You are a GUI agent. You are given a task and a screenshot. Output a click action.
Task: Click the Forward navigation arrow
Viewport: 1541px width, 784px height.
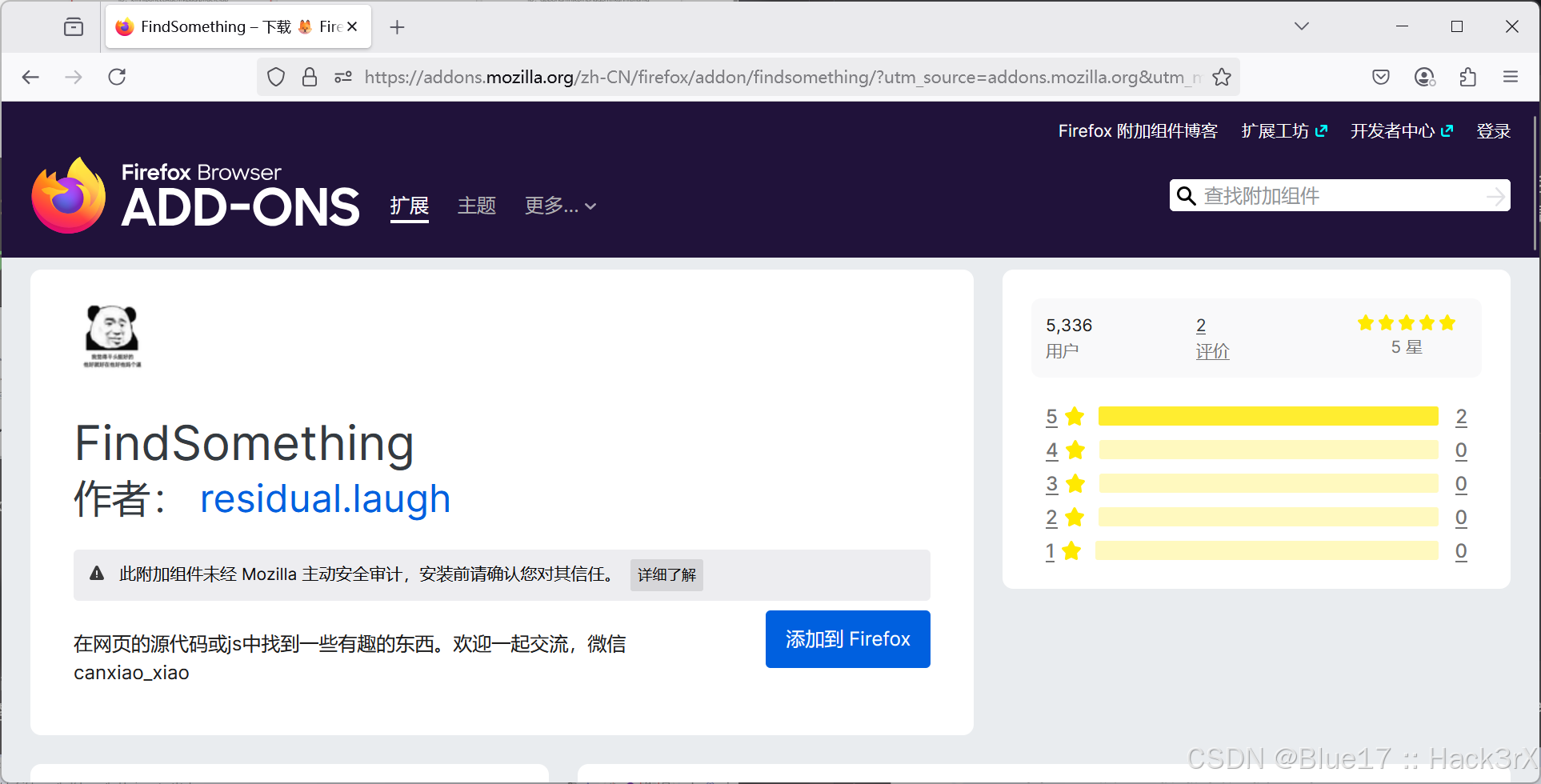coord(74,77)
